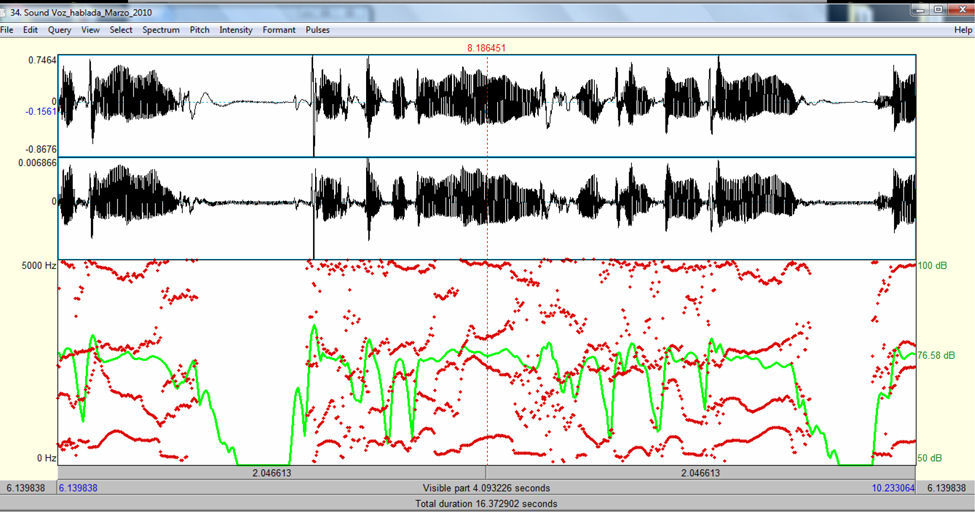Click the 6.139838 box left of visible part
The height and width of the screenshot is (512, 975).
[28, 488]
